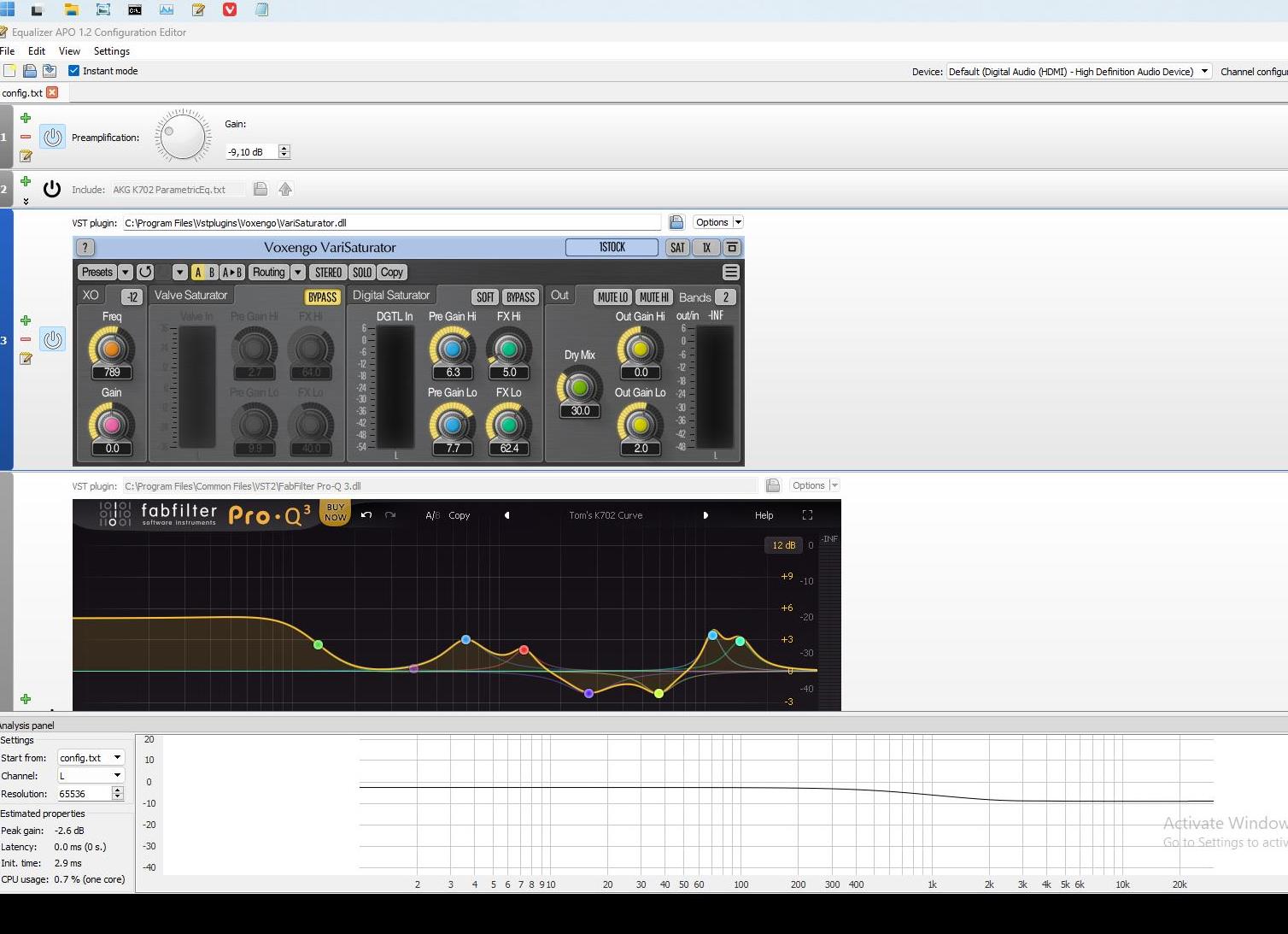Select the A state slot in VariSaturator
Screen dimensions: 1288x934
click(x=198, y=272)
